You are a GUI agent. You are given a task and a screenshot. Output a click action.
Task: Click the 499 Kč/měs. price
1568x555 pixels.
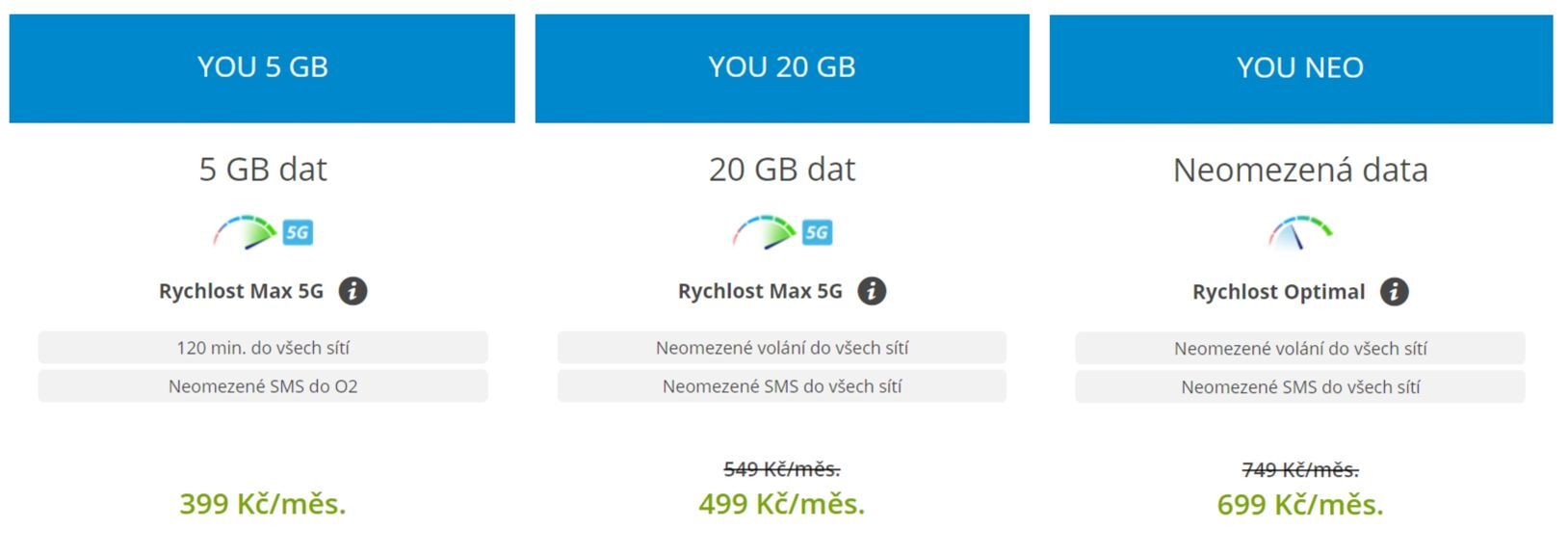tap(782, 504)
